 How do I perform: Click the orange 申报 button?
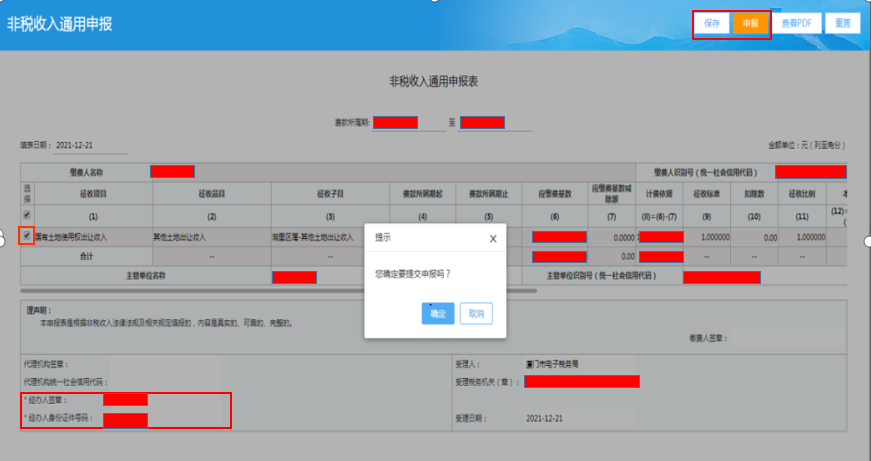point(750,23)
